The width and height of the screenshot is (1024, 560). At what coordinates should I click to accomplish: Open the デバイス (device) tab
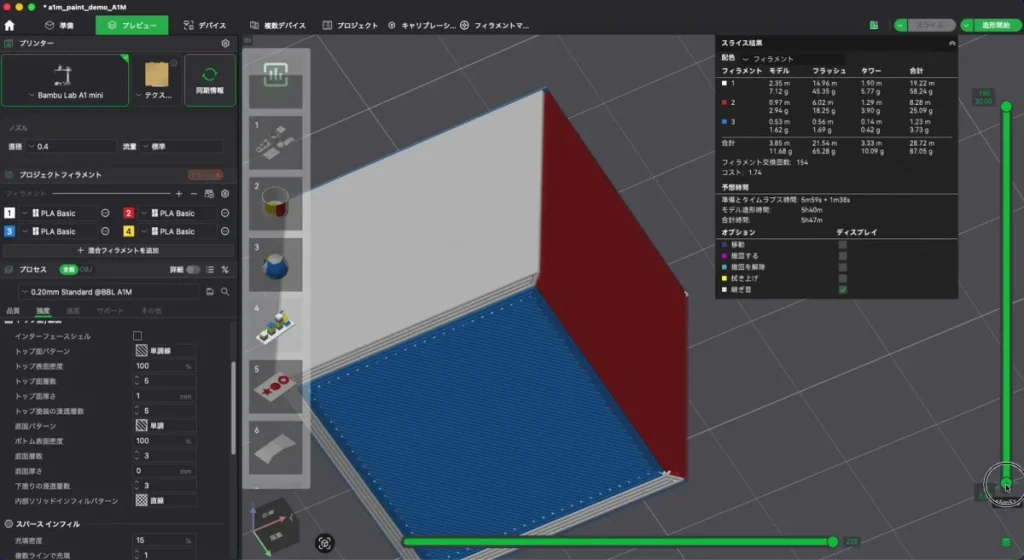pos(205,25)
